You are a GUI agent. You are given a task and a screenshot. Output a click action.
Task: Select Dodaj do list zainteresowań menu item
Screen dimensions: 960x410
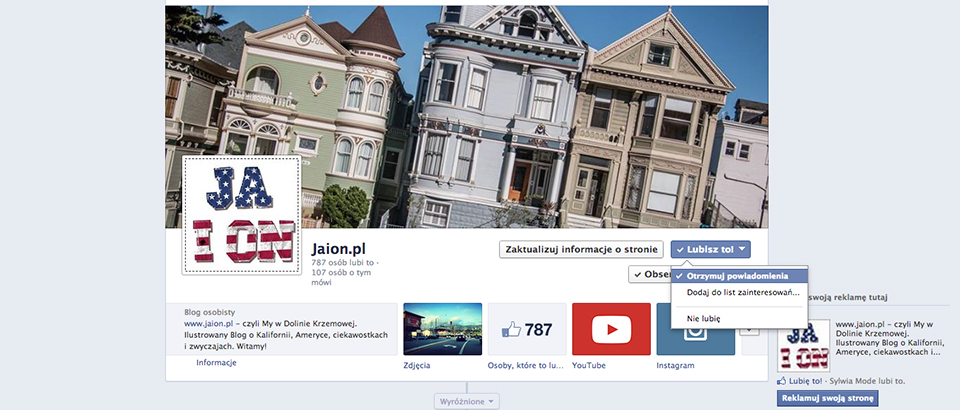tap(741, 292)
